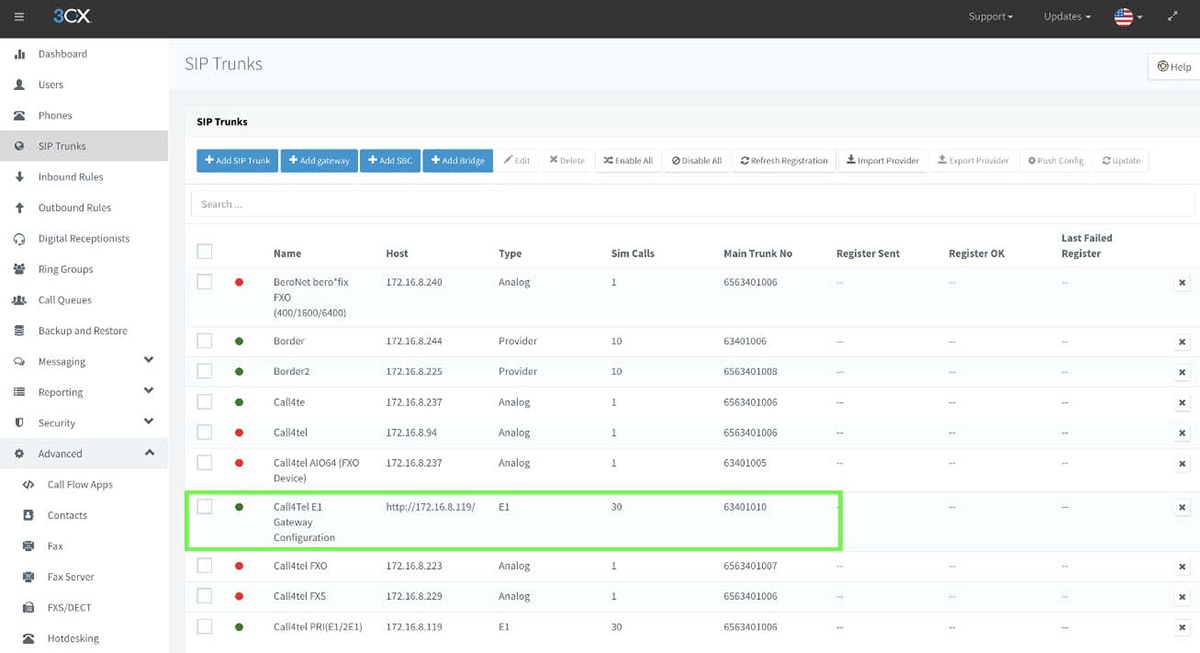Viewport: 1200px width, 653px height.
Task: Open Ring Groups from sidebar
Action: click(66, 269)
